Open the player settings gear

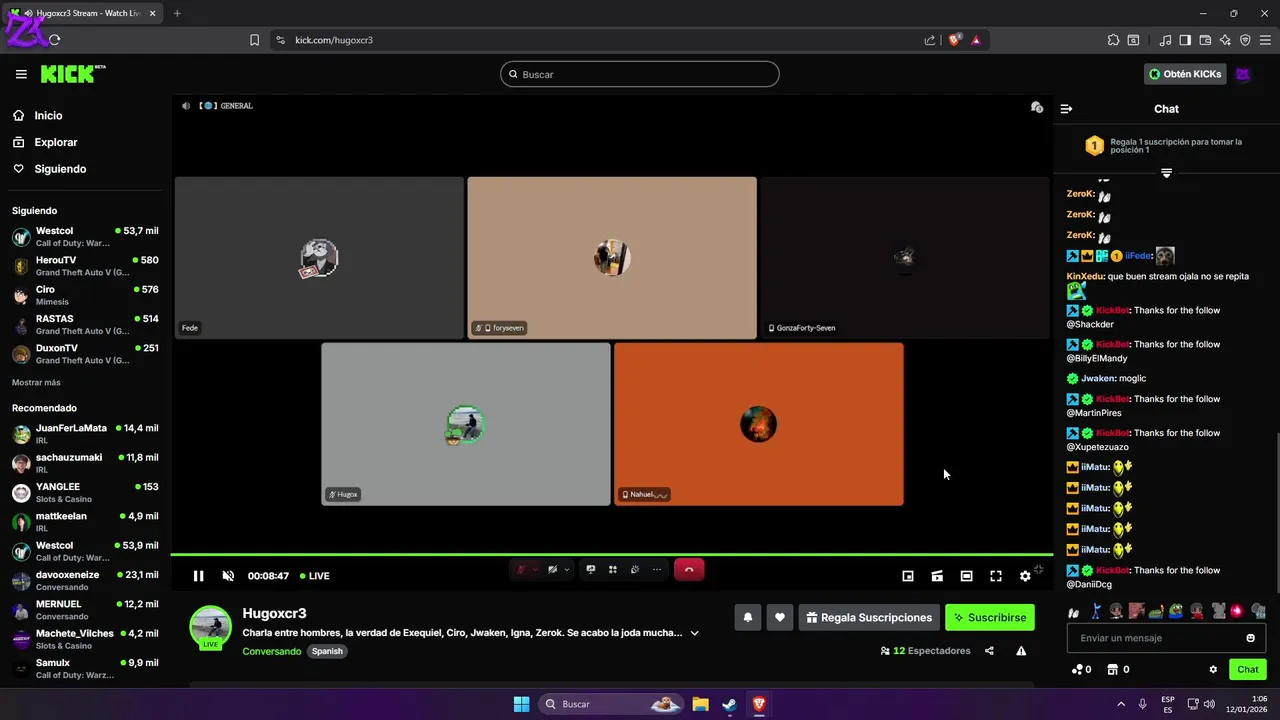pos(1025,576)
